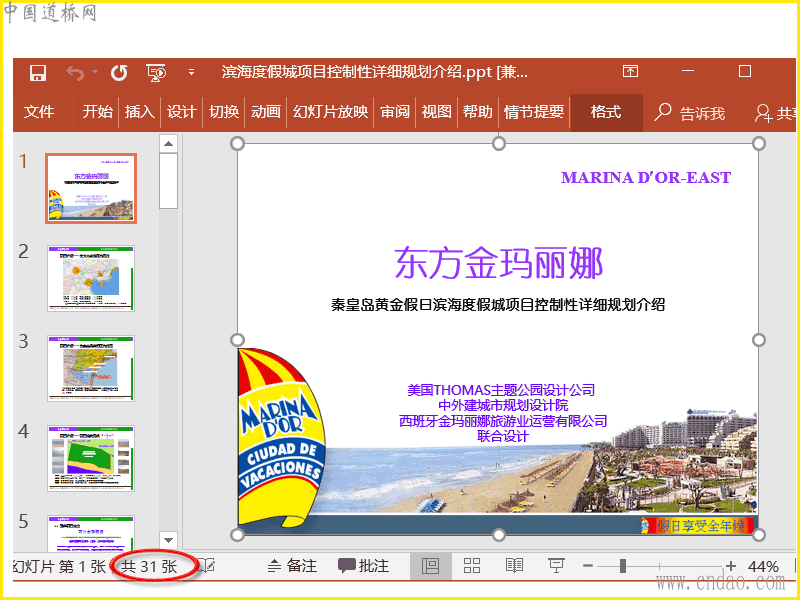Click text line 中外建城市规划设计院

[503, 406]
